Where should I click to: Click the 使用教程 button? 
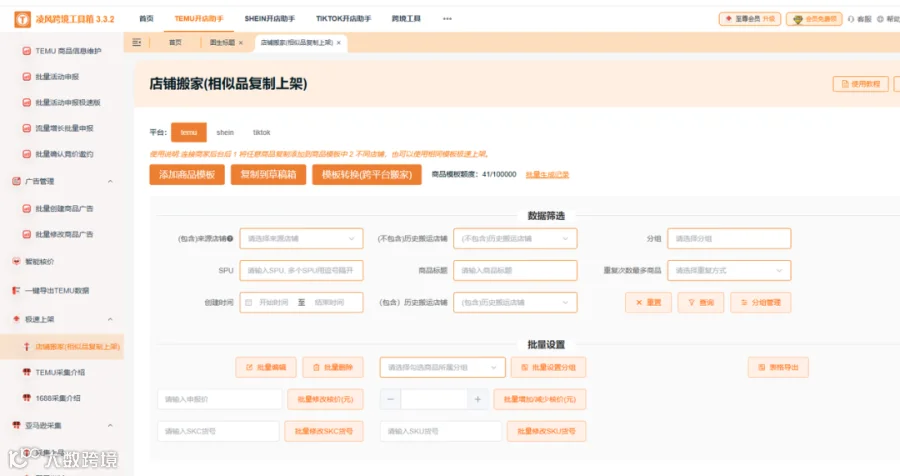click(x=860, y=84)
